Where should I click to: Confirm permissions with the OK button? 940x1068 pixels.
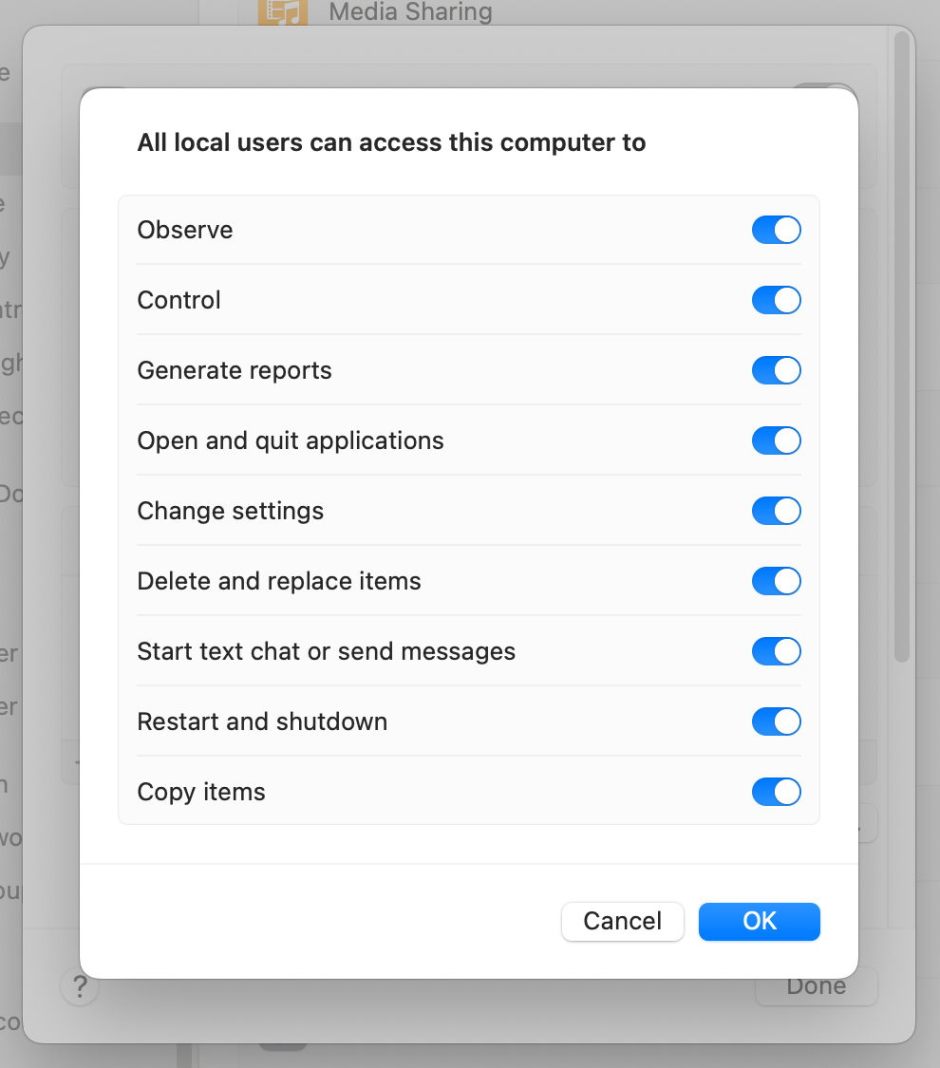(759, 921)
